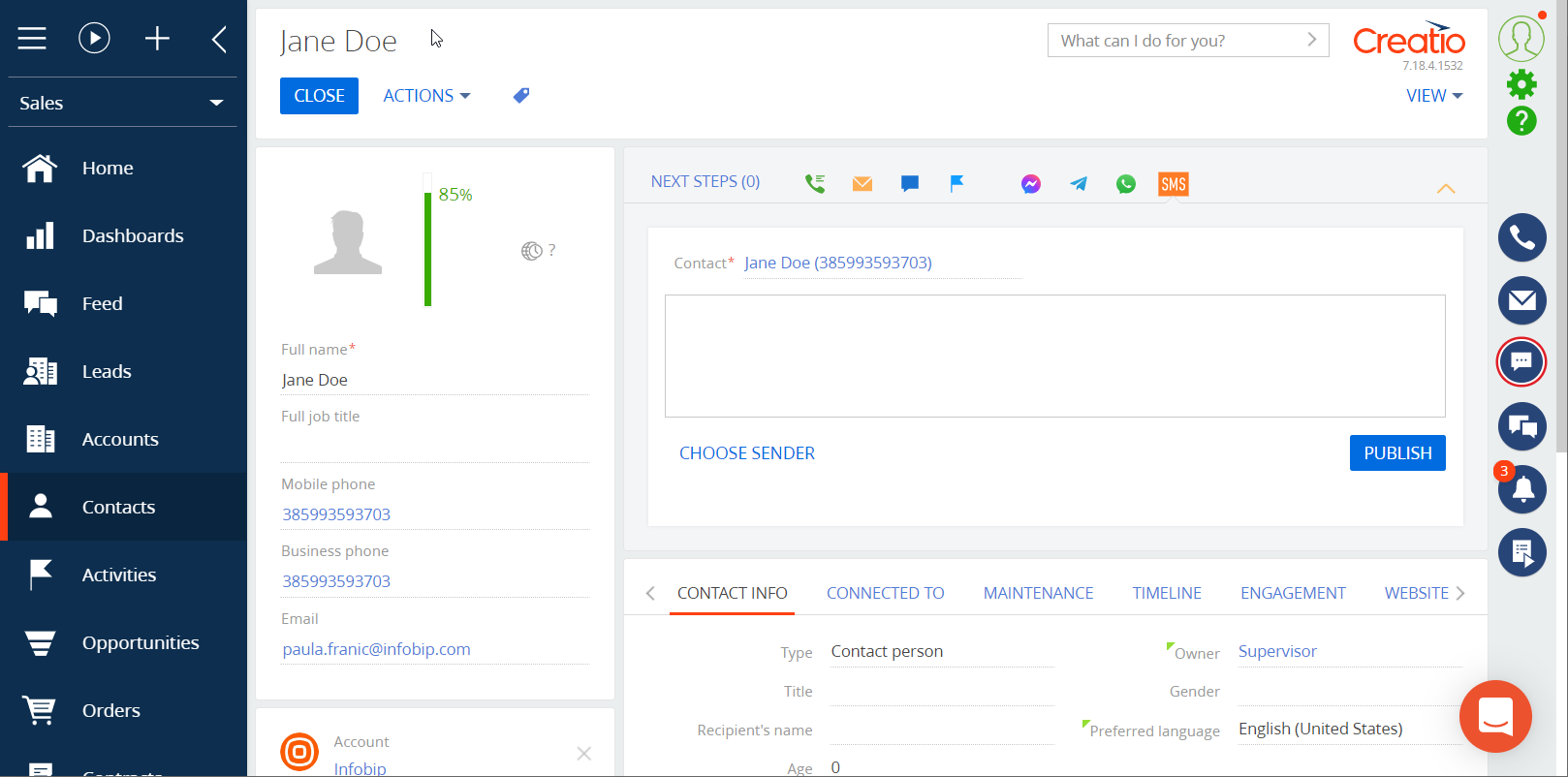Click the SMS channel icon
Viewport: 1568px width, 777px height.
pyautogui.click(x=1173, y=184)
